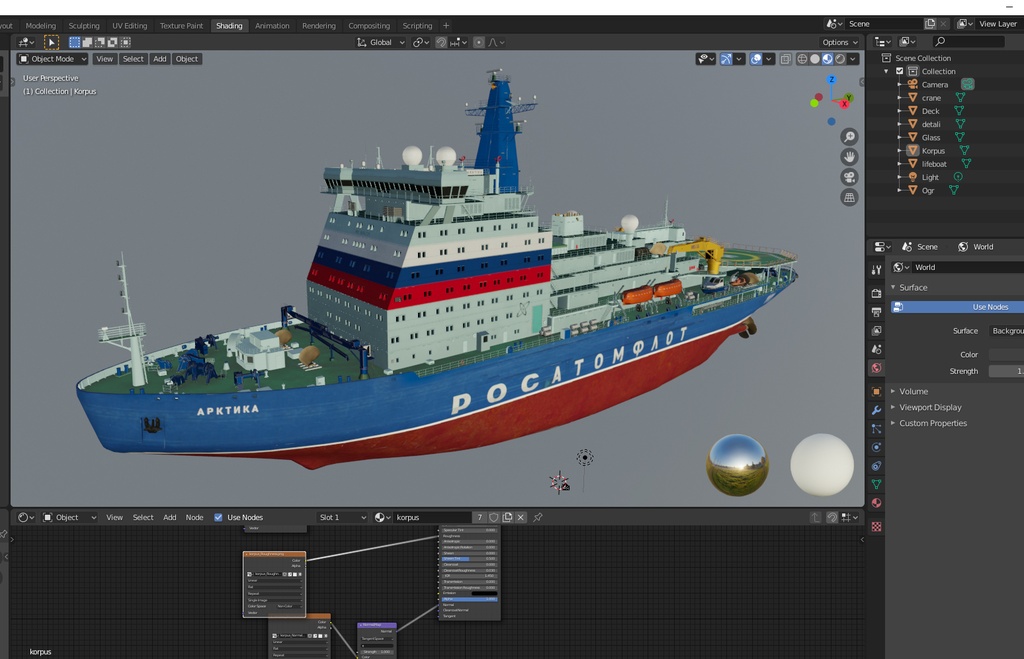Open the node editor Object type dropdown
1024x659 pixels.
click(x=70, y=517)
